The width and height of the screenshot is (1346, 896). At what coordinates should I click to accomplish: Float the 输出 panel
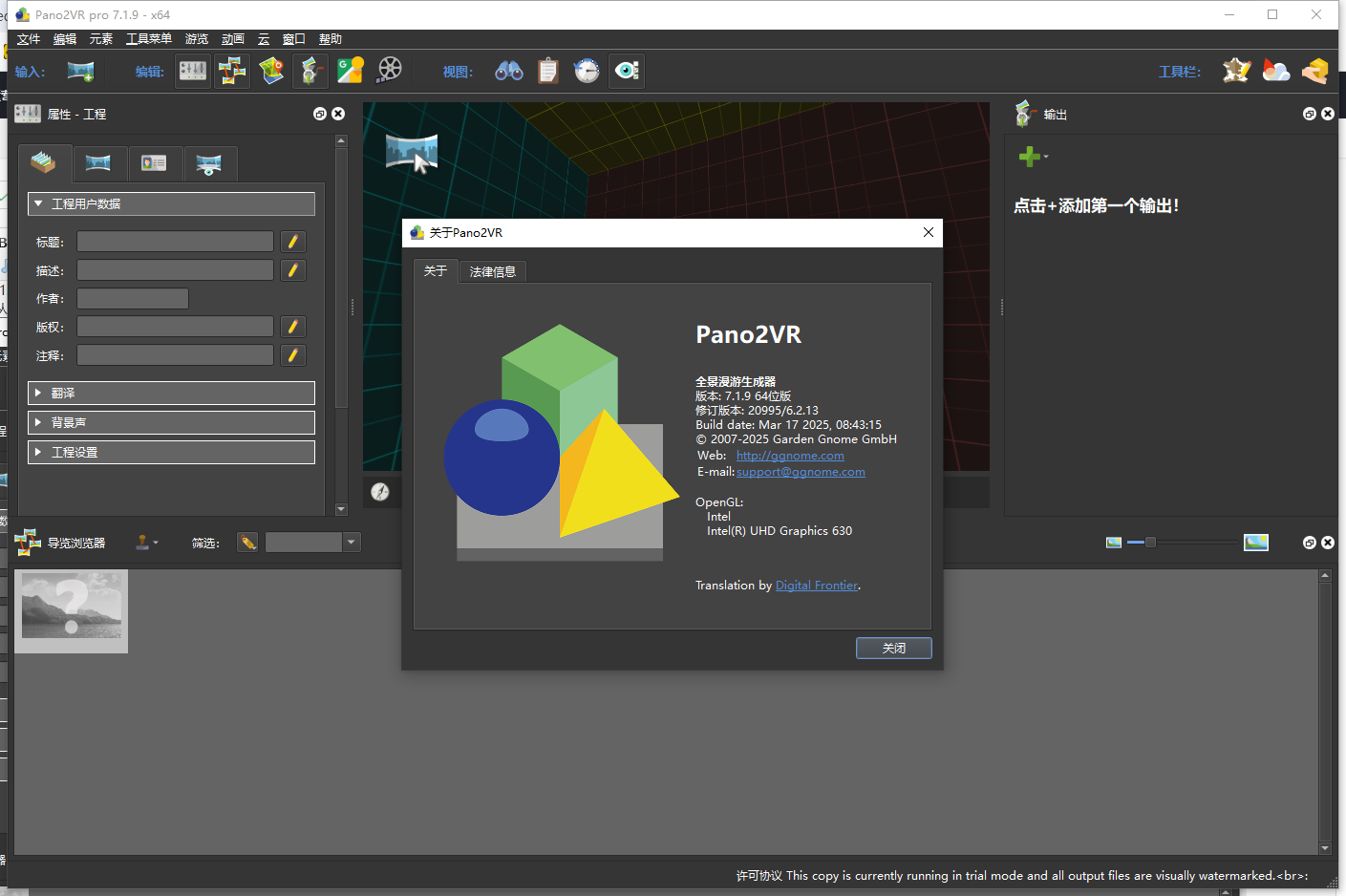(1310, 114)
